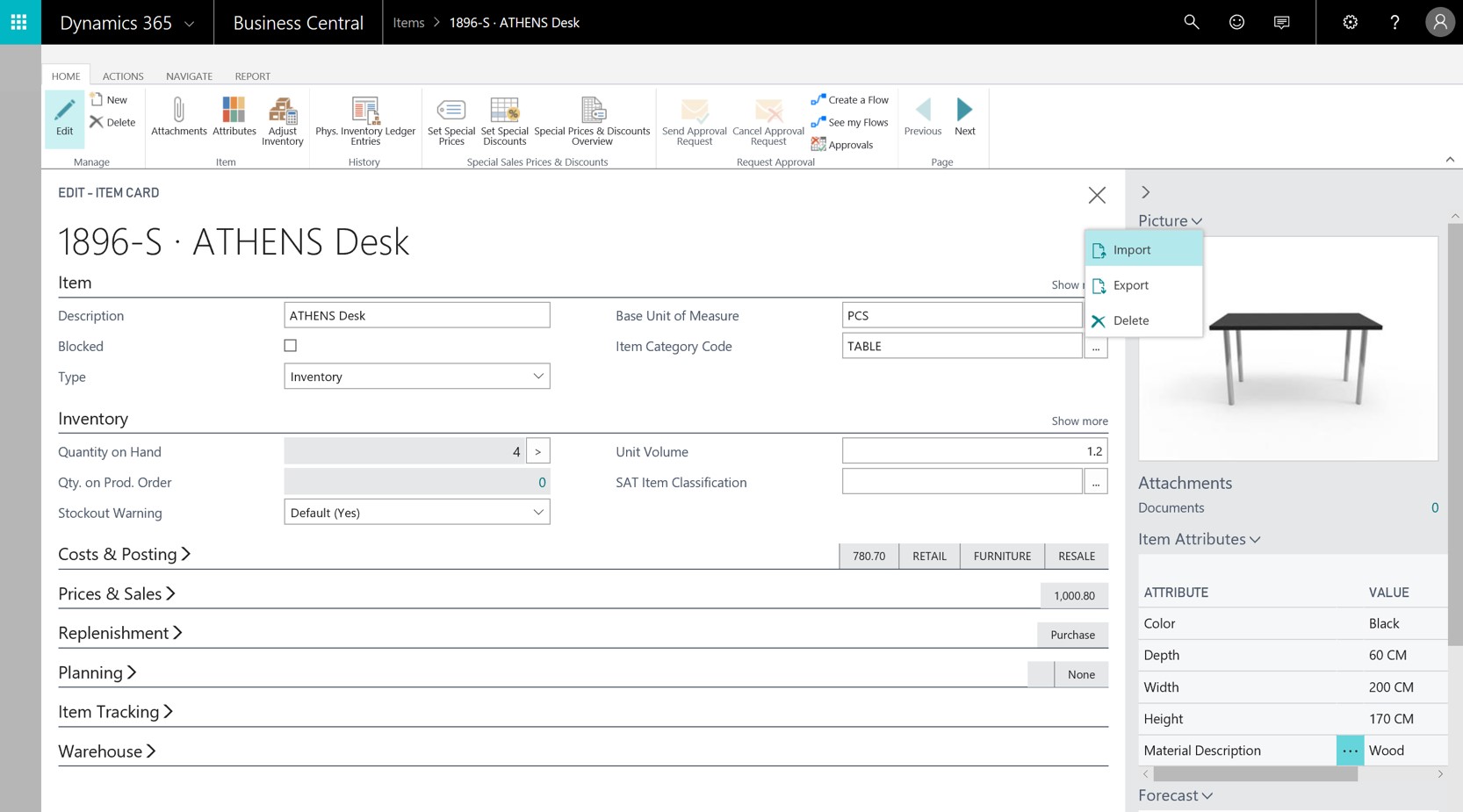Go to Items breadcrumb link

tap(408, 22)
